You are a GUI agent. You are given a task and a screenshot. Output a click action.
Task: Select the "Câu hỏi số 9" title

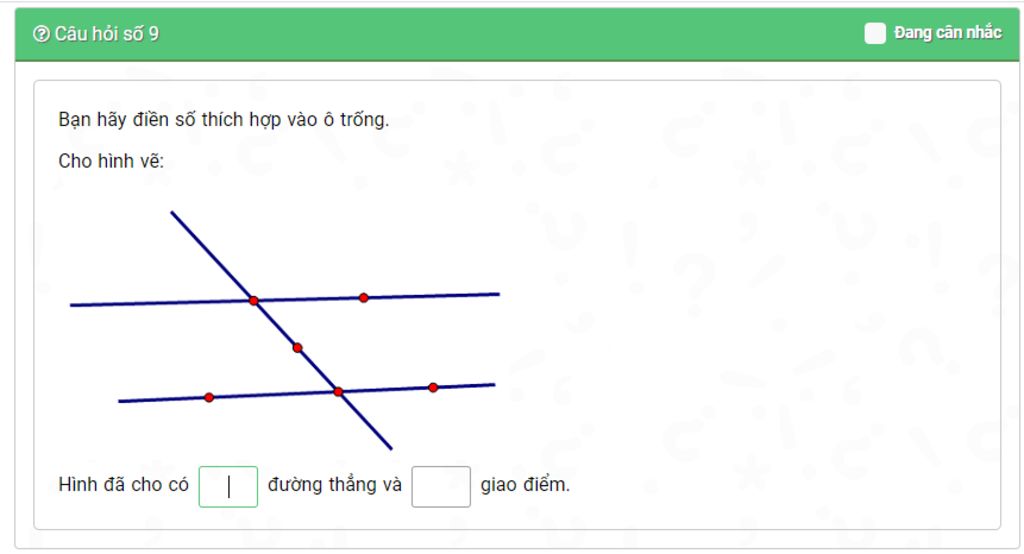(106, 33)
